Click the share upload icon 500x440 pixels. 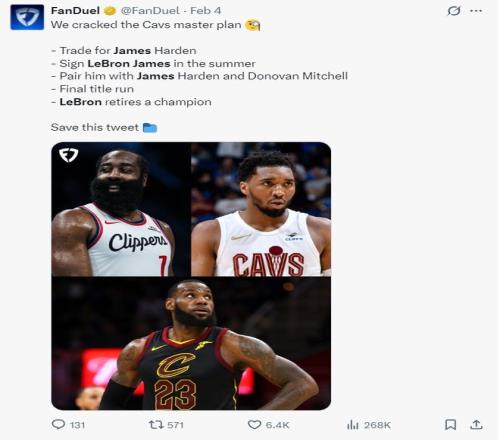[476, 424]
